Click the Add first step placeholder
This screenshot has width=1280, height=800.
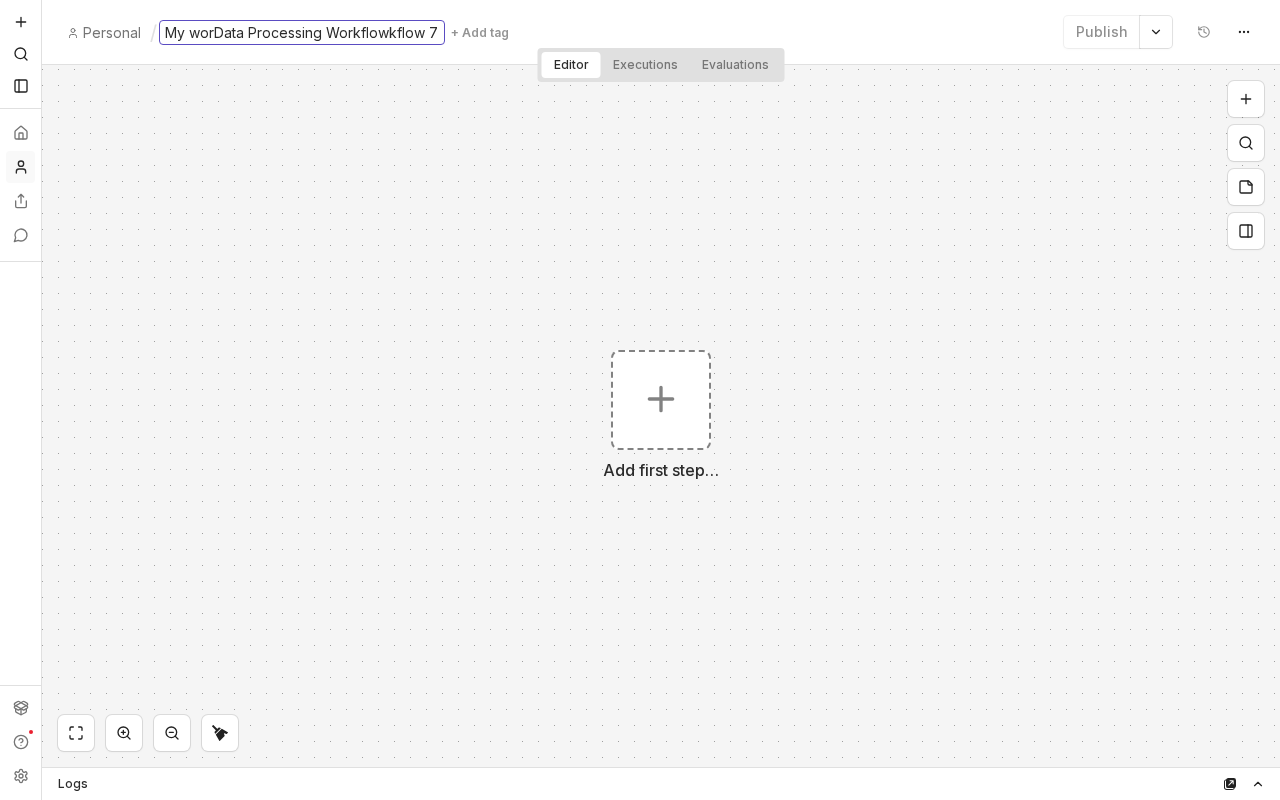tap(661, 400)
